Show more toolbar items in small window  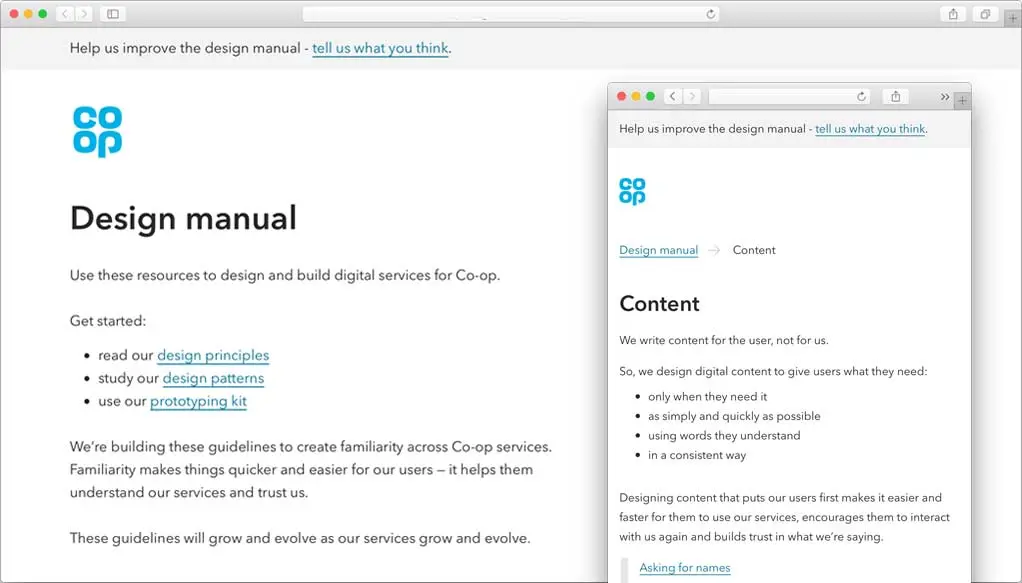pos(944,97)
